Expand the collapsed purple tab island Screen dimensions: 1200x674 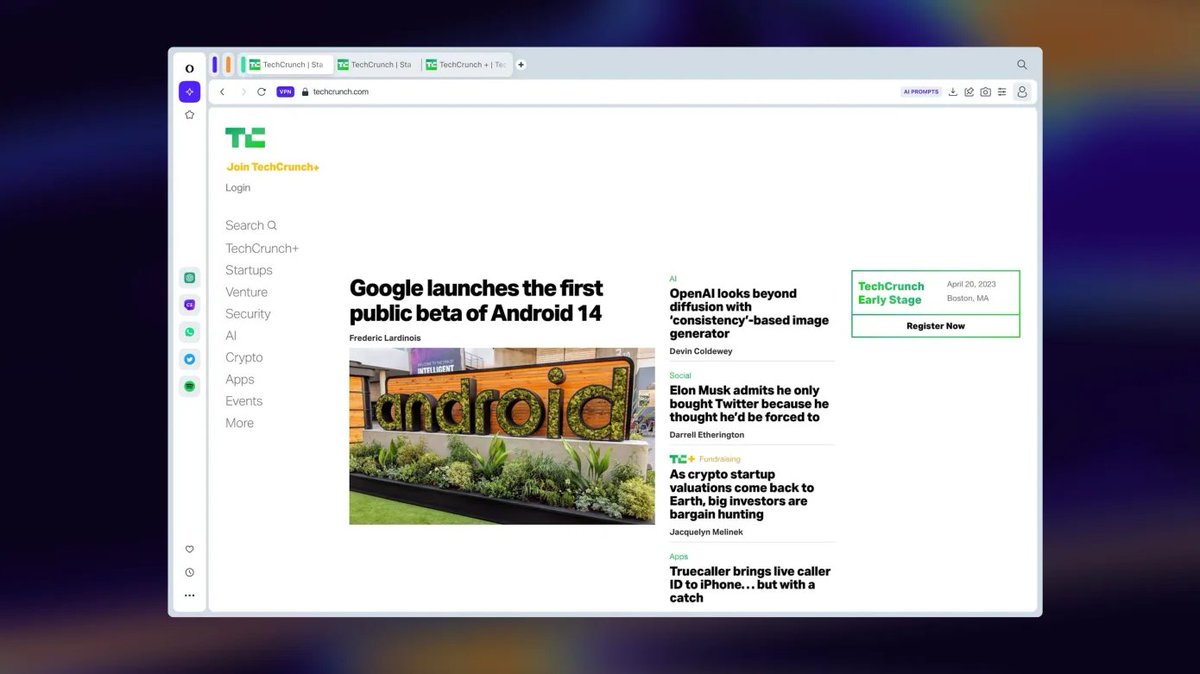[x=215, y=64]
